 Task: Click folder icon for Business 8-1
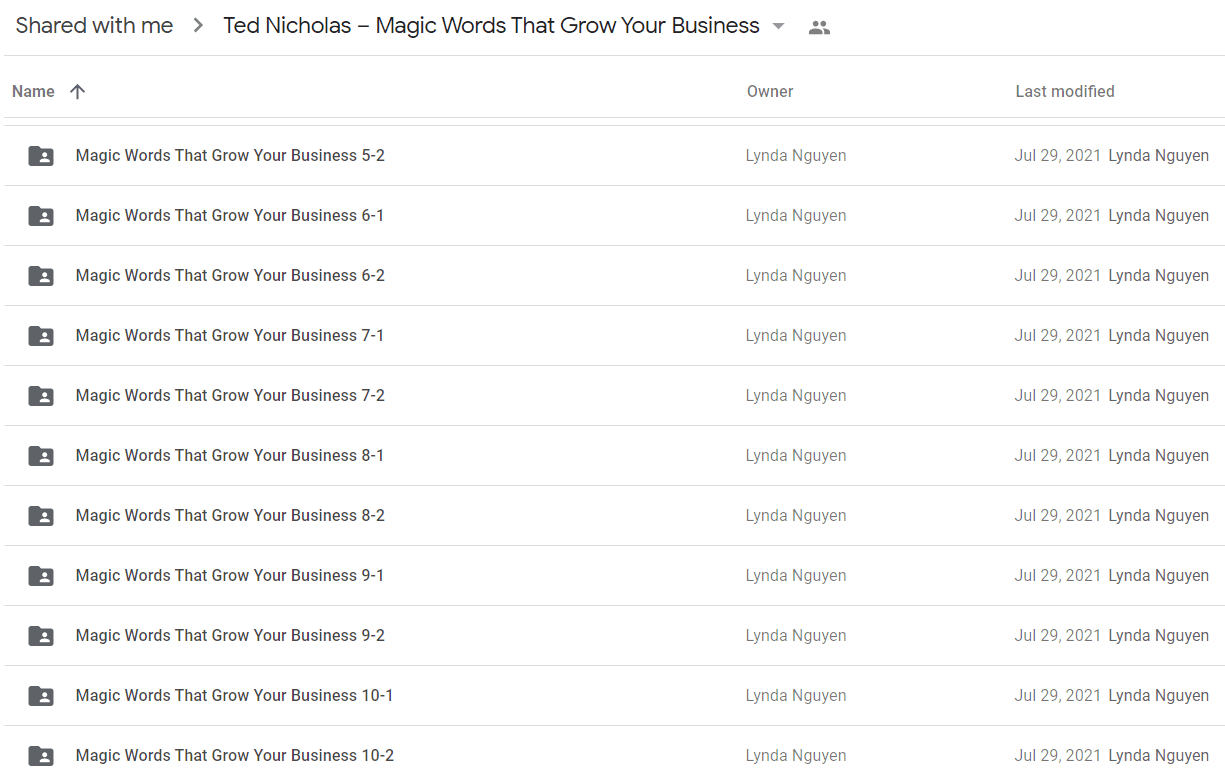41,456
